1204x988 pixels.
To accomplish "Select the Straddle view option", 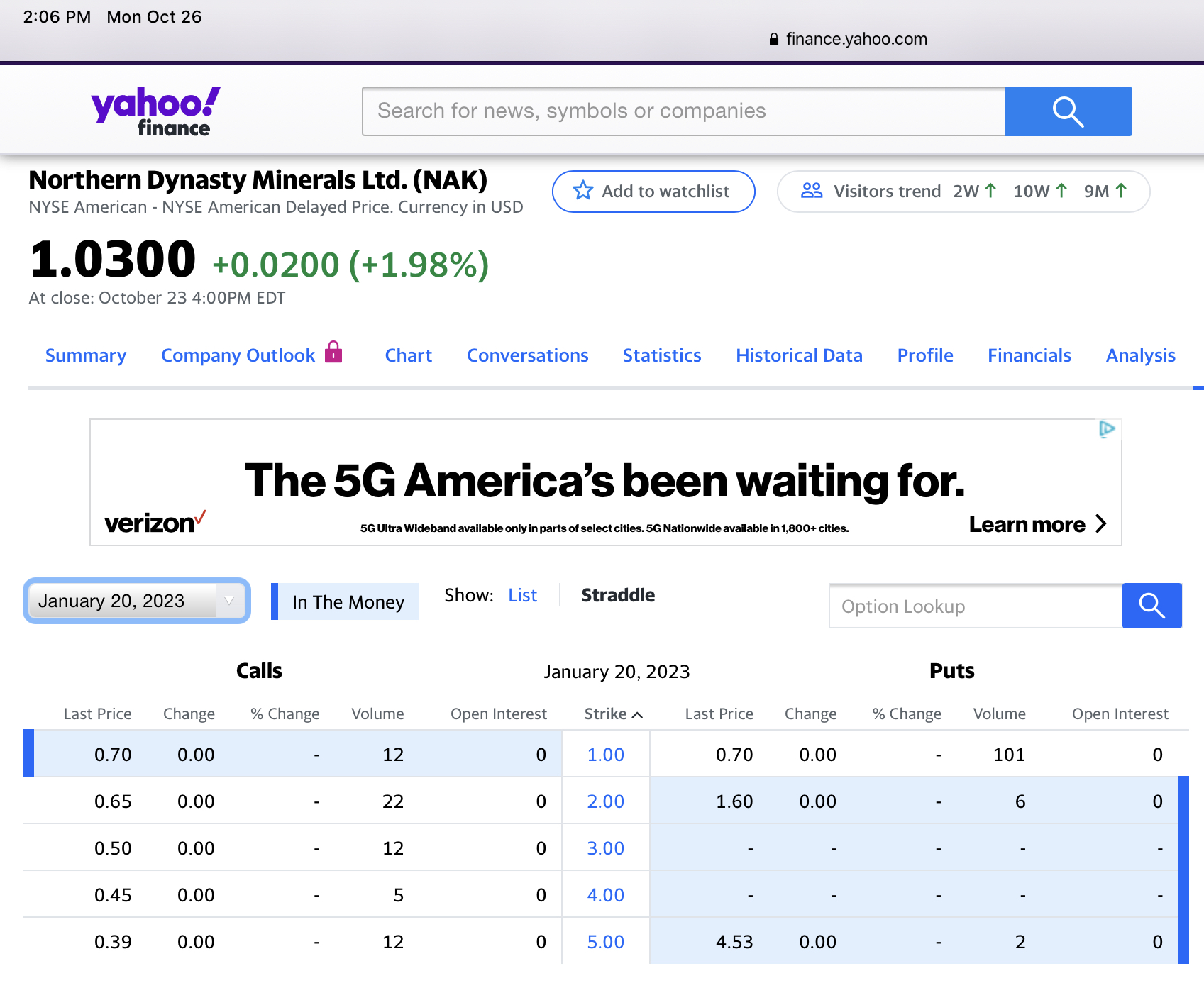I will click(617, 595).
